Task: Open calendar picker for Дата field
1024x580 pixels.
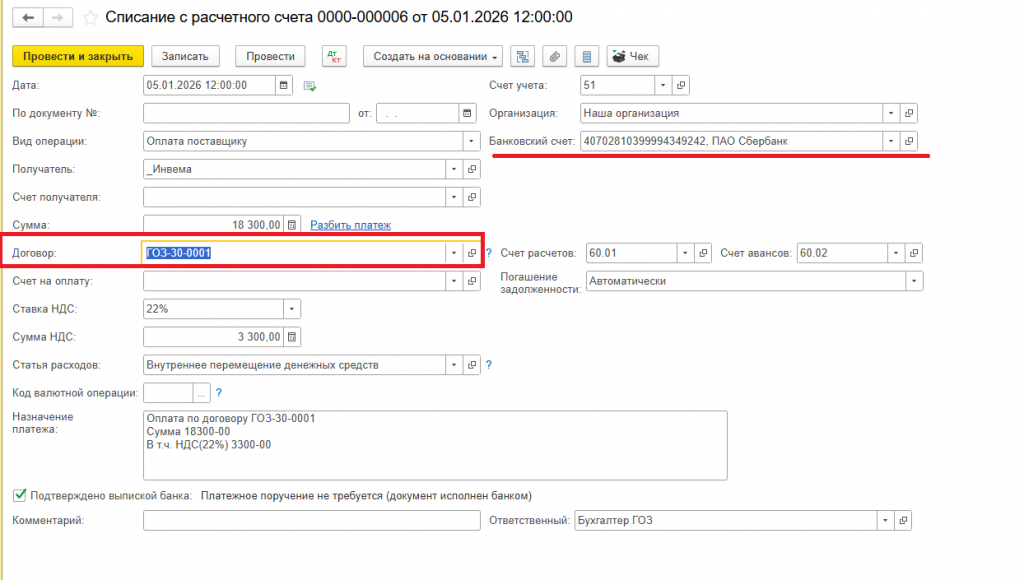Action: pyautogui.click(x=283, y=85)
